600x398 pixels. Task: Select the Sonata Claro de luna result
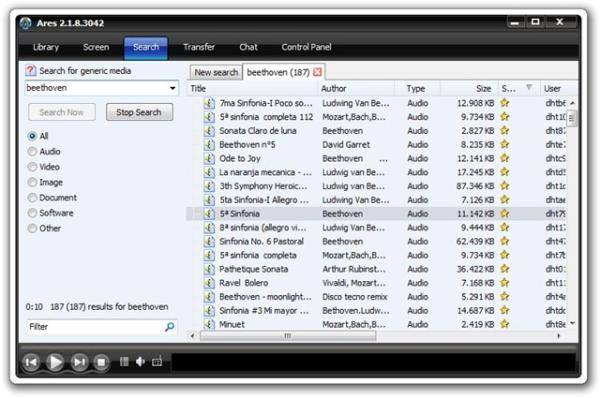[x=377, y=131]
